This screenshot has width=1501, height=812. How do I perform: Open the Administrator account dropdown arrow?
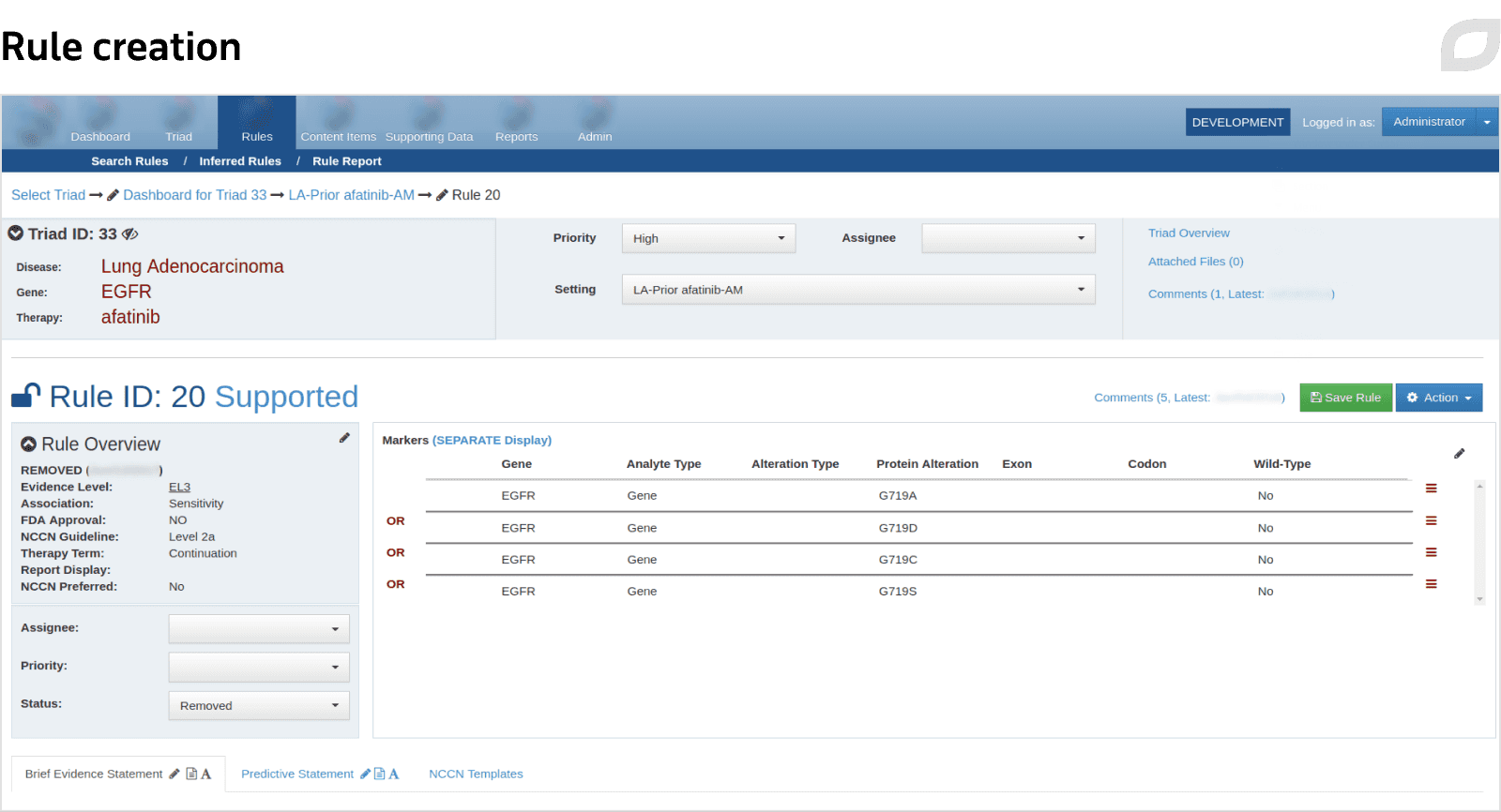click(x=1487, y=122)
